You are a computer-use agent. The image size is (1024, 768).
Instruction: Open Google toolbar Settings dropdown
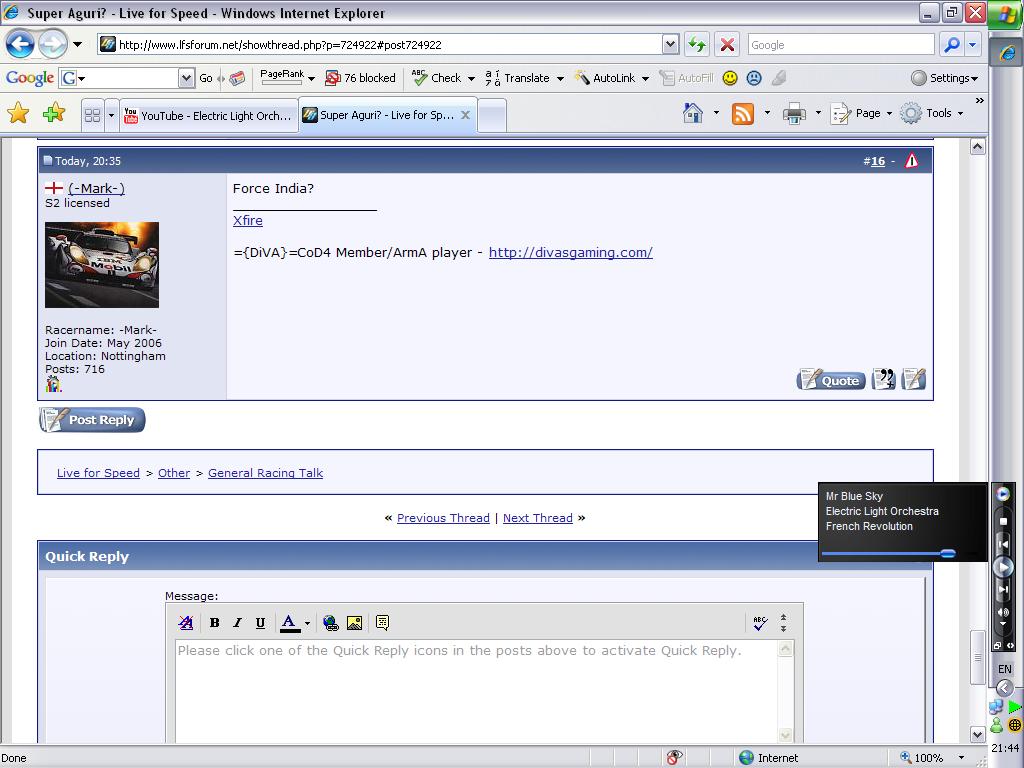coord(945,78)
